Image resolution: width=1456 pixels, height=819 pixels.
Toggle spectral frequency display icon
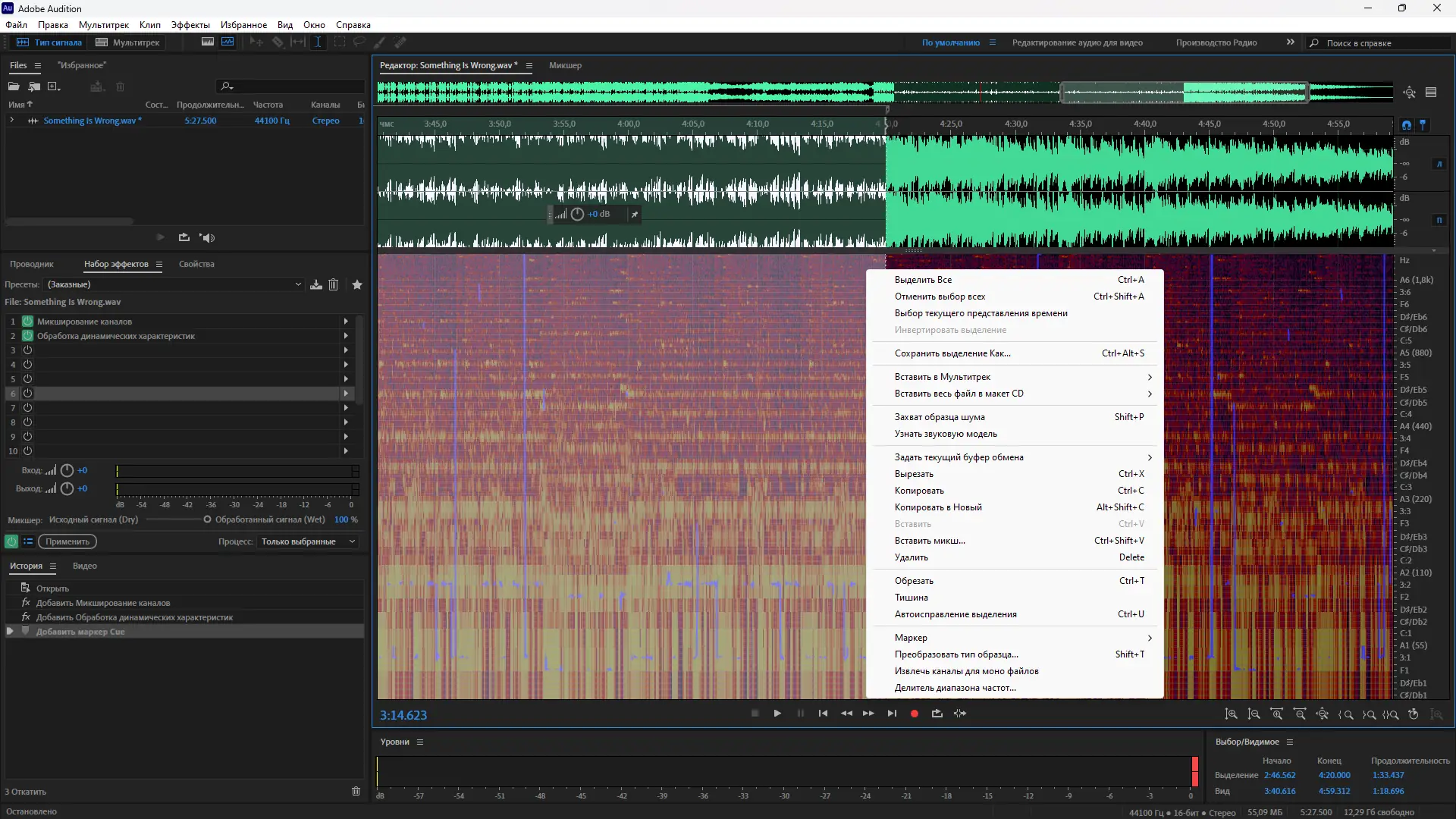[208, 42]
